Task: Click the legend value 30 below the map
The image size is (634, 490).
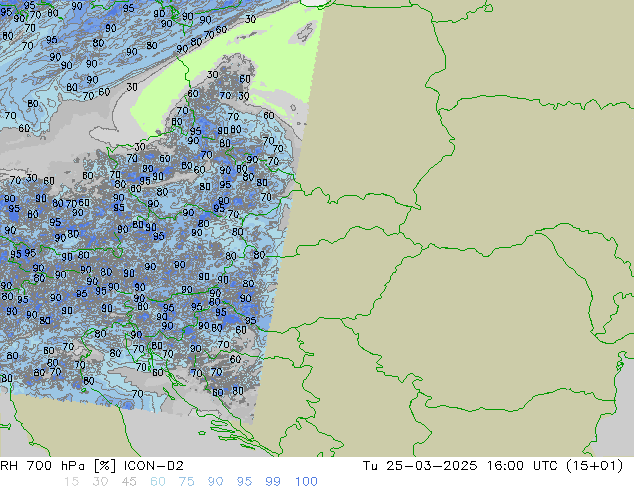Action: pyautogui.click(x=100, y=482)
